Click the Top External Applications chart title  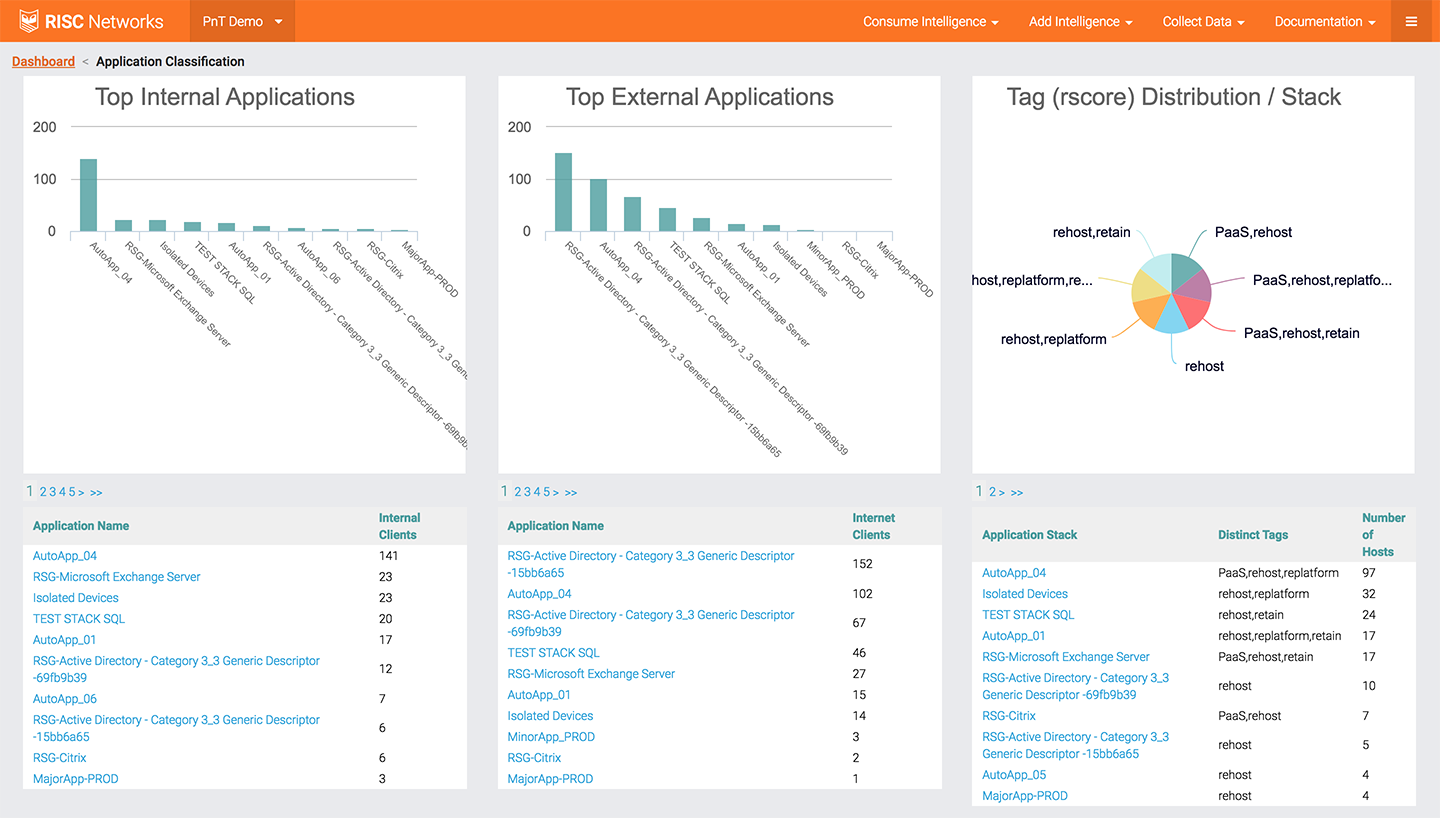[700, 97]
